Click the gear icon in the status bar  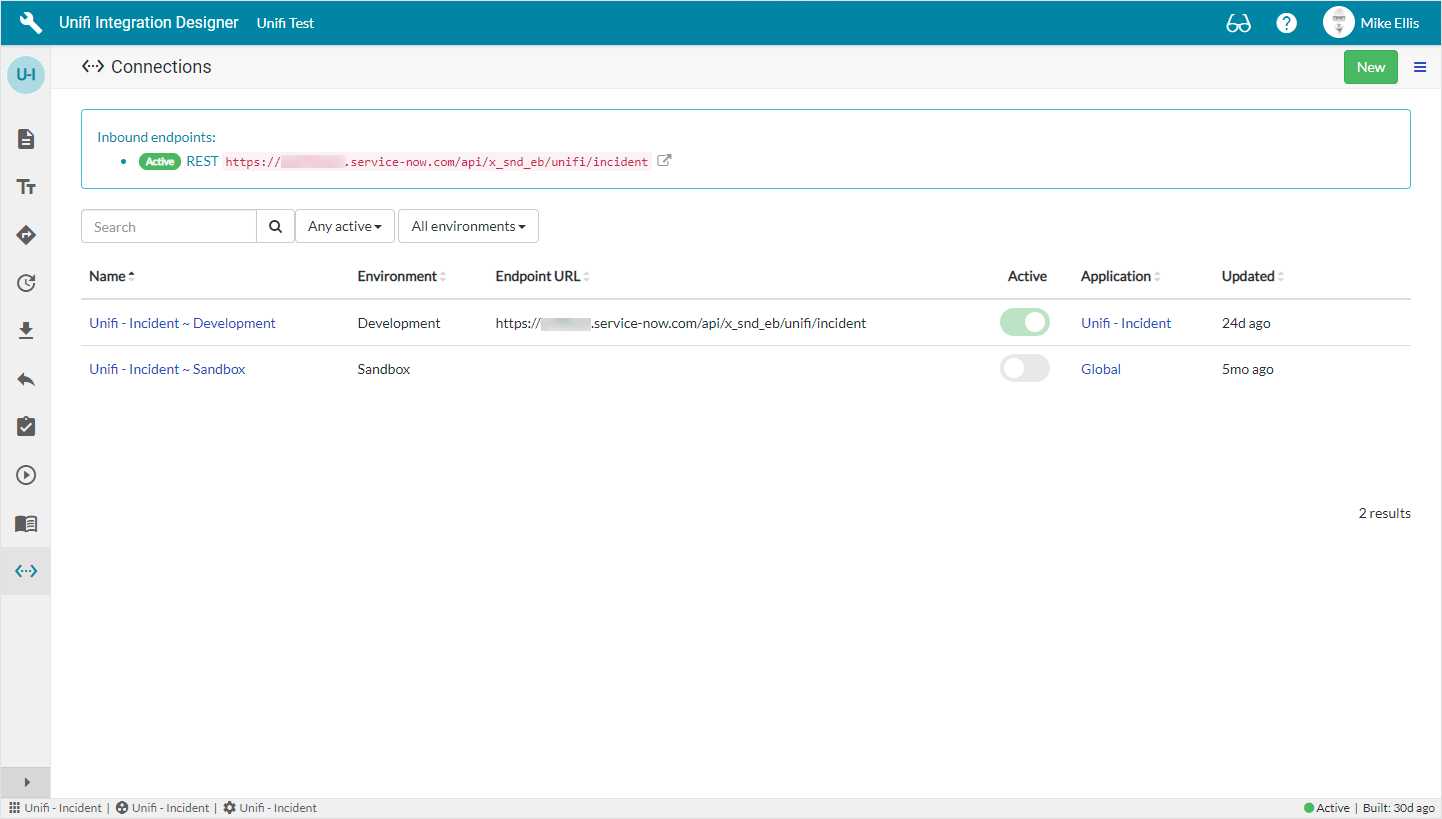227,807
